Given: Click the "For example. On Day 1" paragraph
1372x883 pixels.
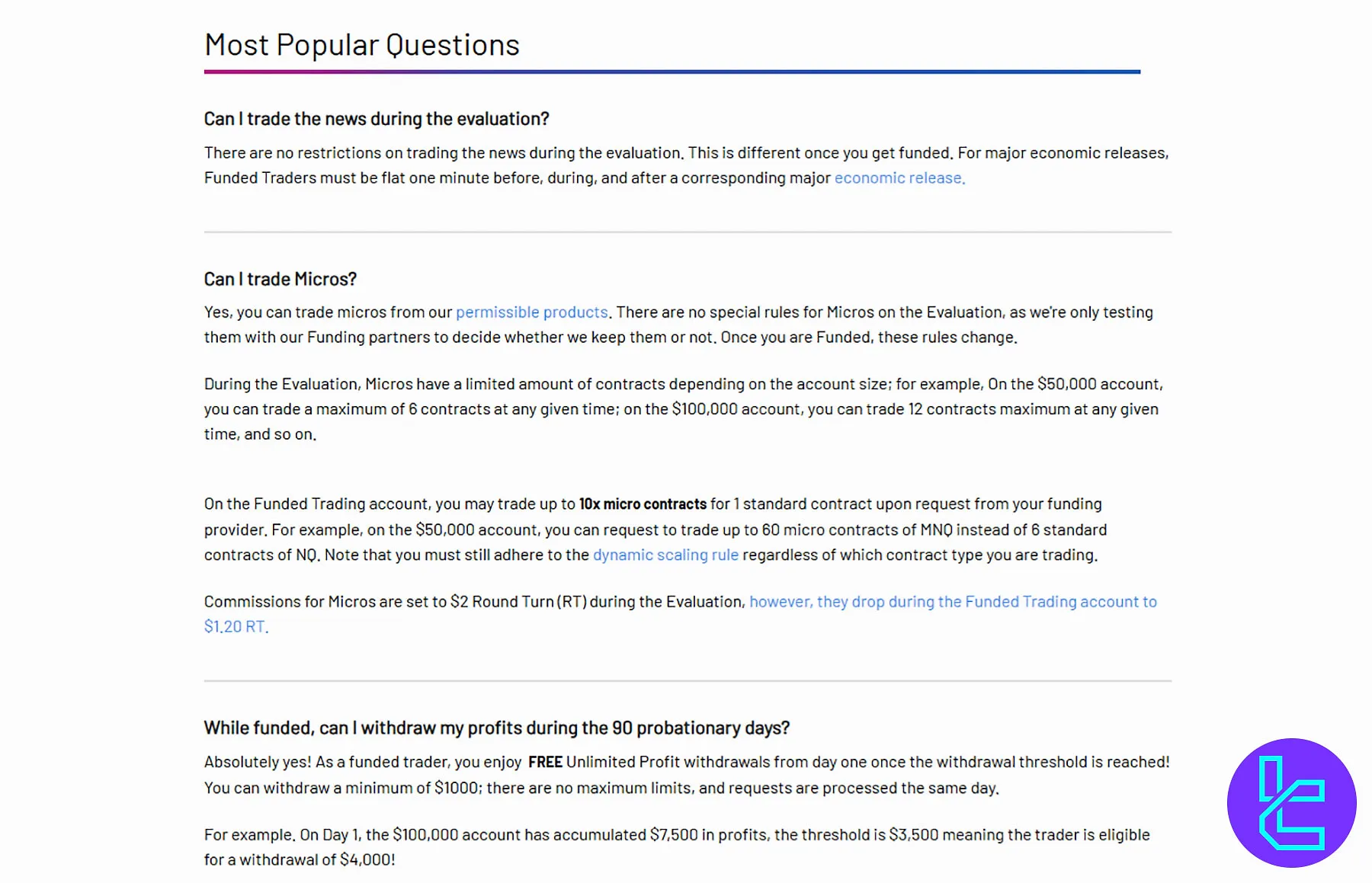Looking at the screenshot, I should pyautogui.click(x=676, y=847).
